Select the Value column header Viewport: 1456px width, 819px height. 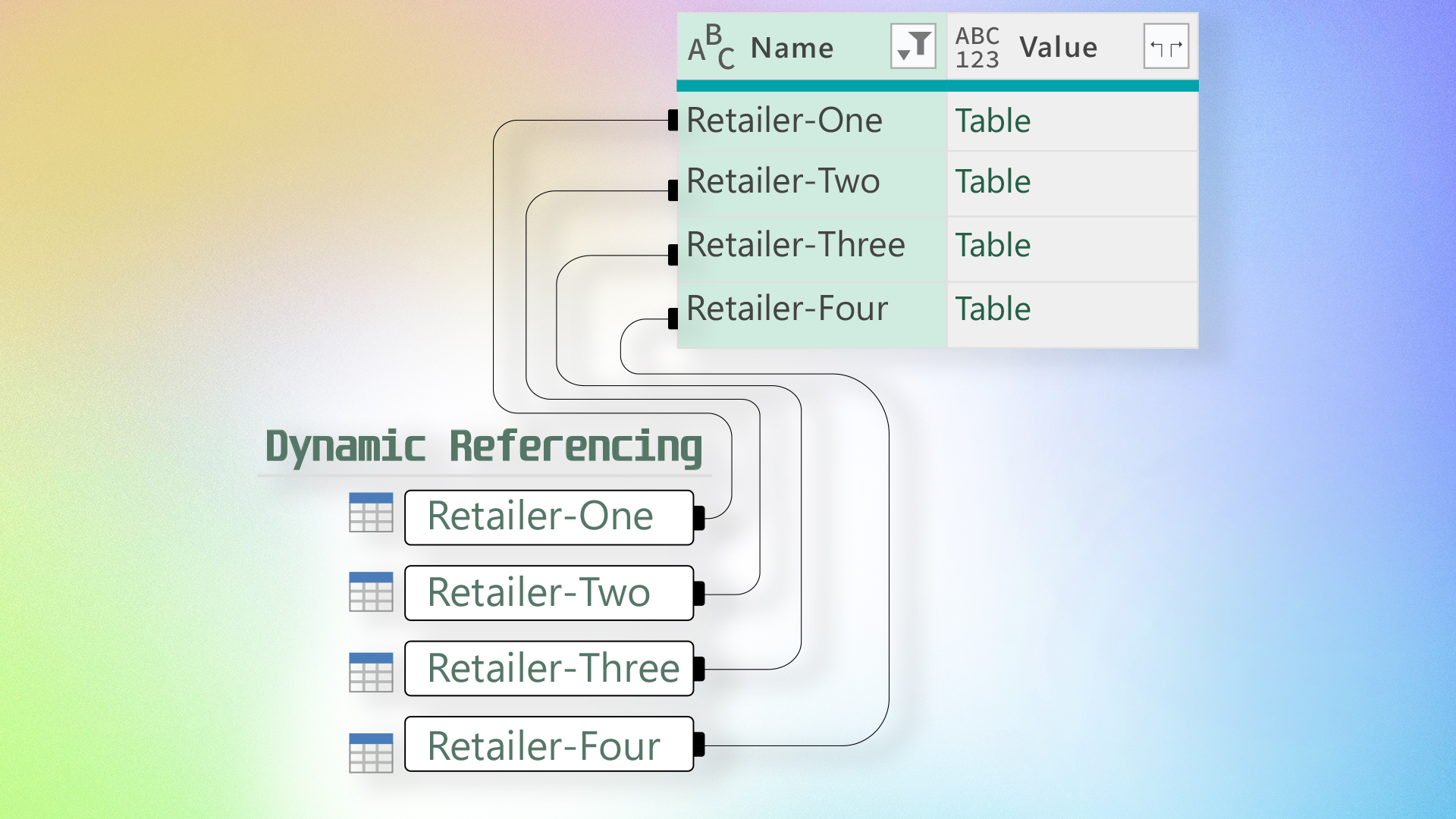[x=1072, y=47]
